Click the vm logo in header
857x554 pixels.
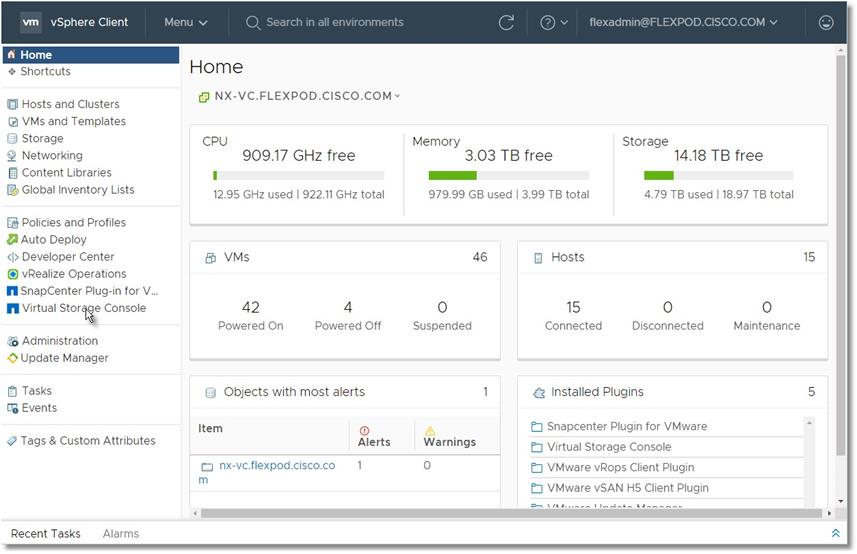[x=31, y=22]
